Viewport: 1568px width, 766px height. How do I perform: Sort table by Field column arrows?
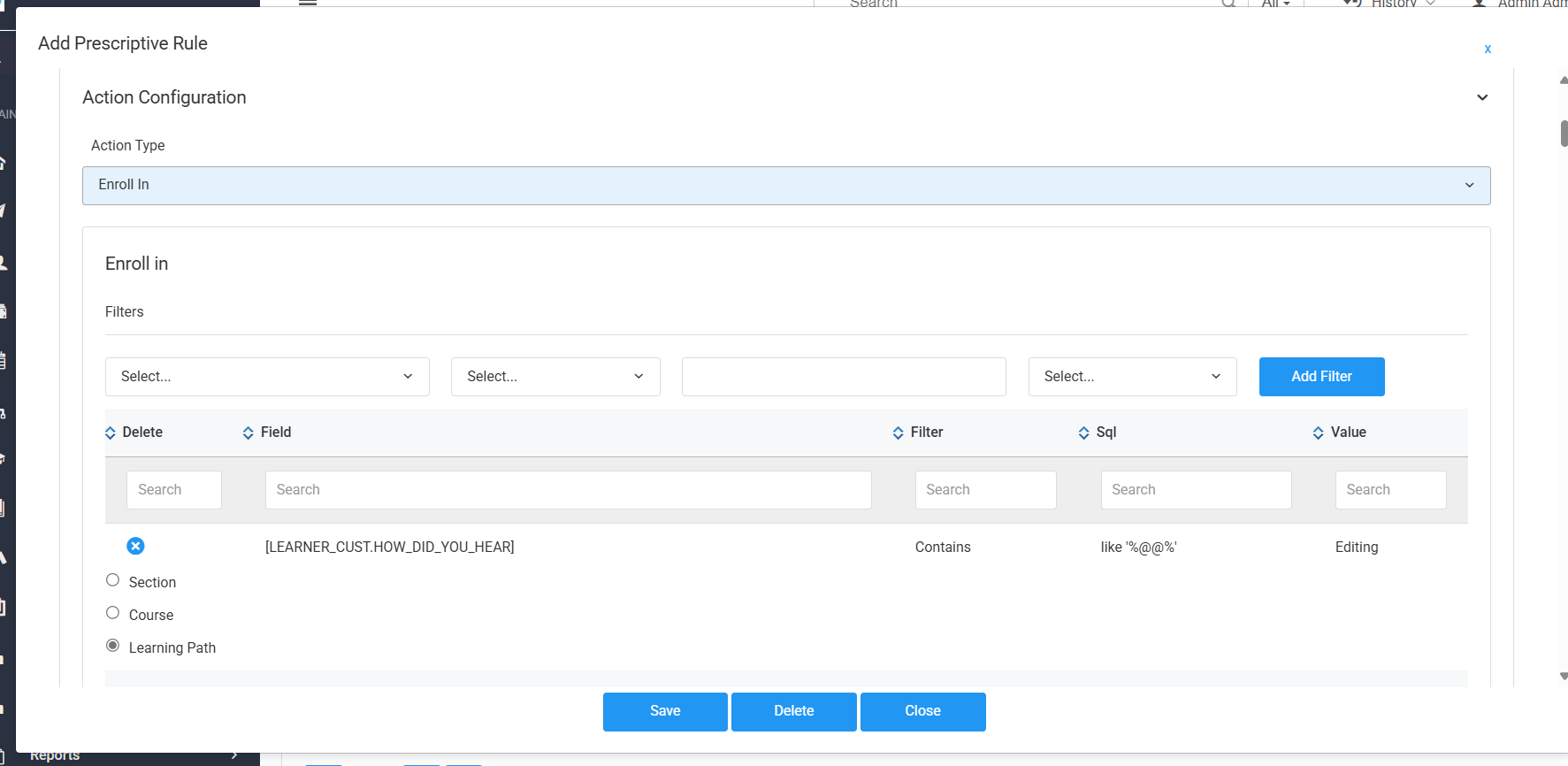pos(249,433)
